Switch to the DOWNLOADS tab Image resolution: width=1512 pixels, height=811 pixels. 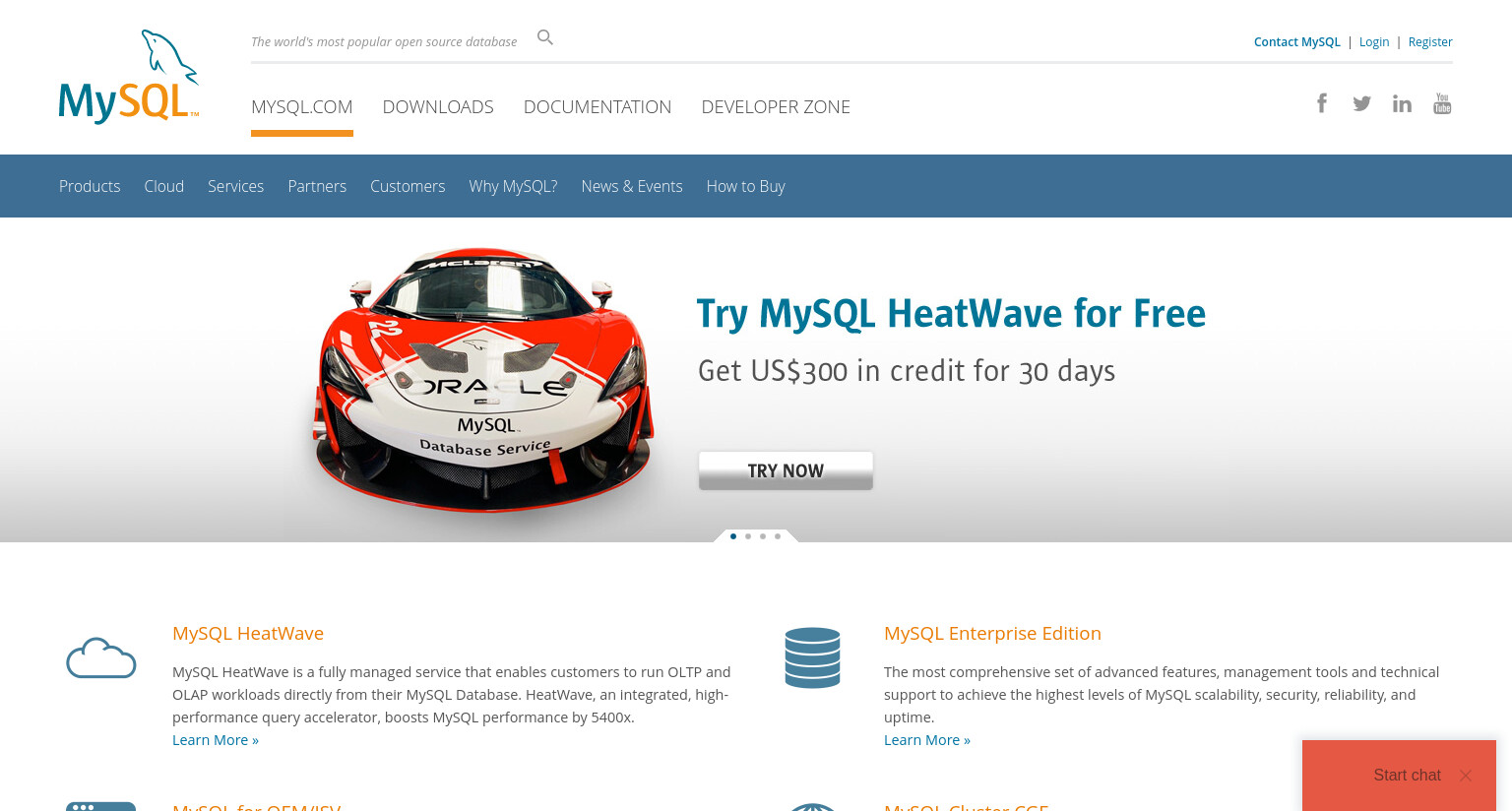click(x=438, y=106)
